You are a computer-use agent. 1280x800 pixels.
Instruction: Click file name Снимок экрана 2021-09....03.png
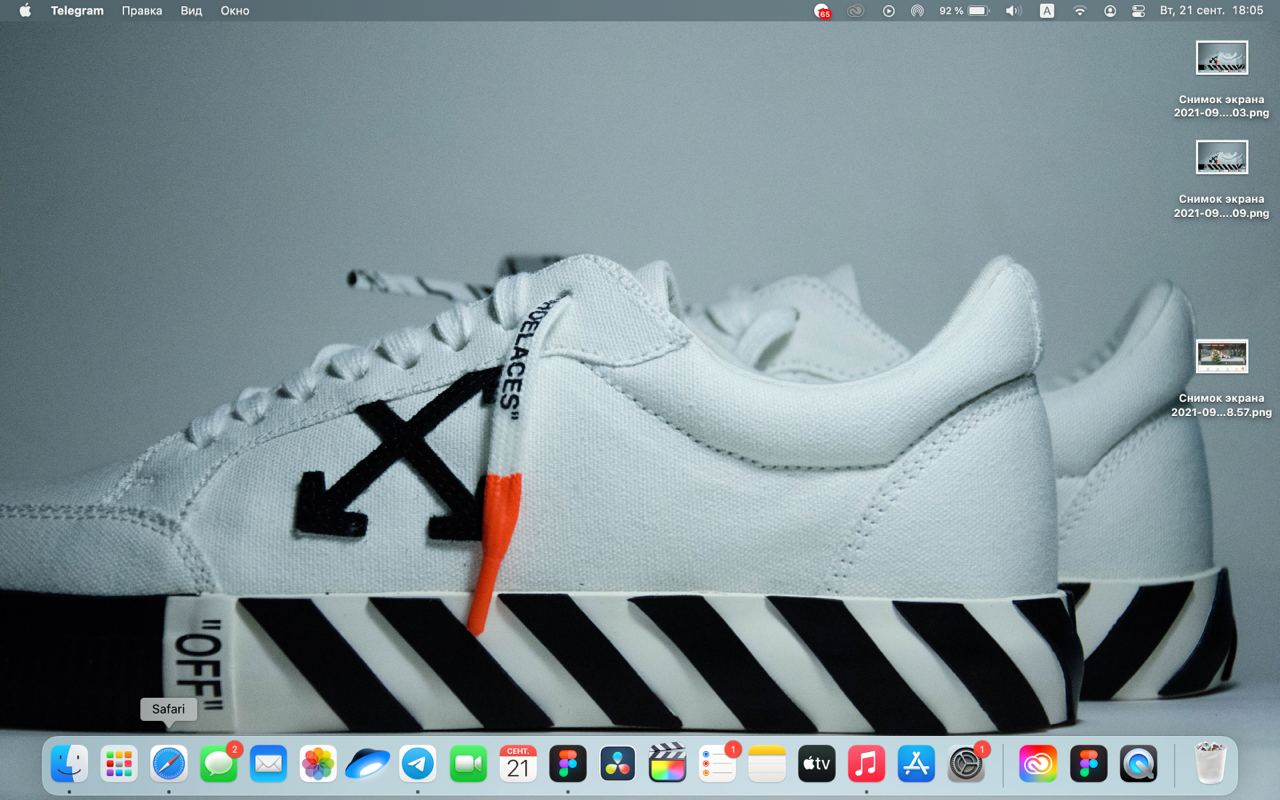point(1221,106)
